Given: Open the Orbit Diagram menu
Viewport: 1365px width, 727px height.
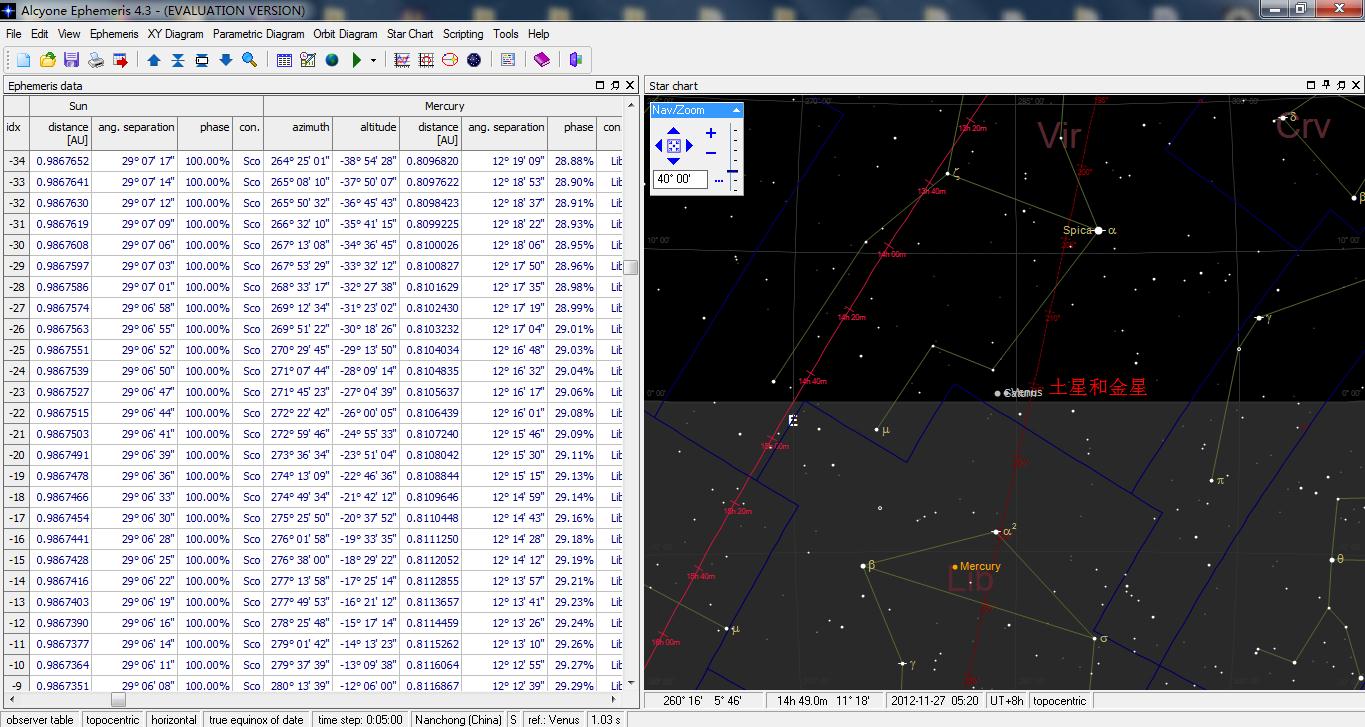Looking at the screenshot, I should coord(346,33).
